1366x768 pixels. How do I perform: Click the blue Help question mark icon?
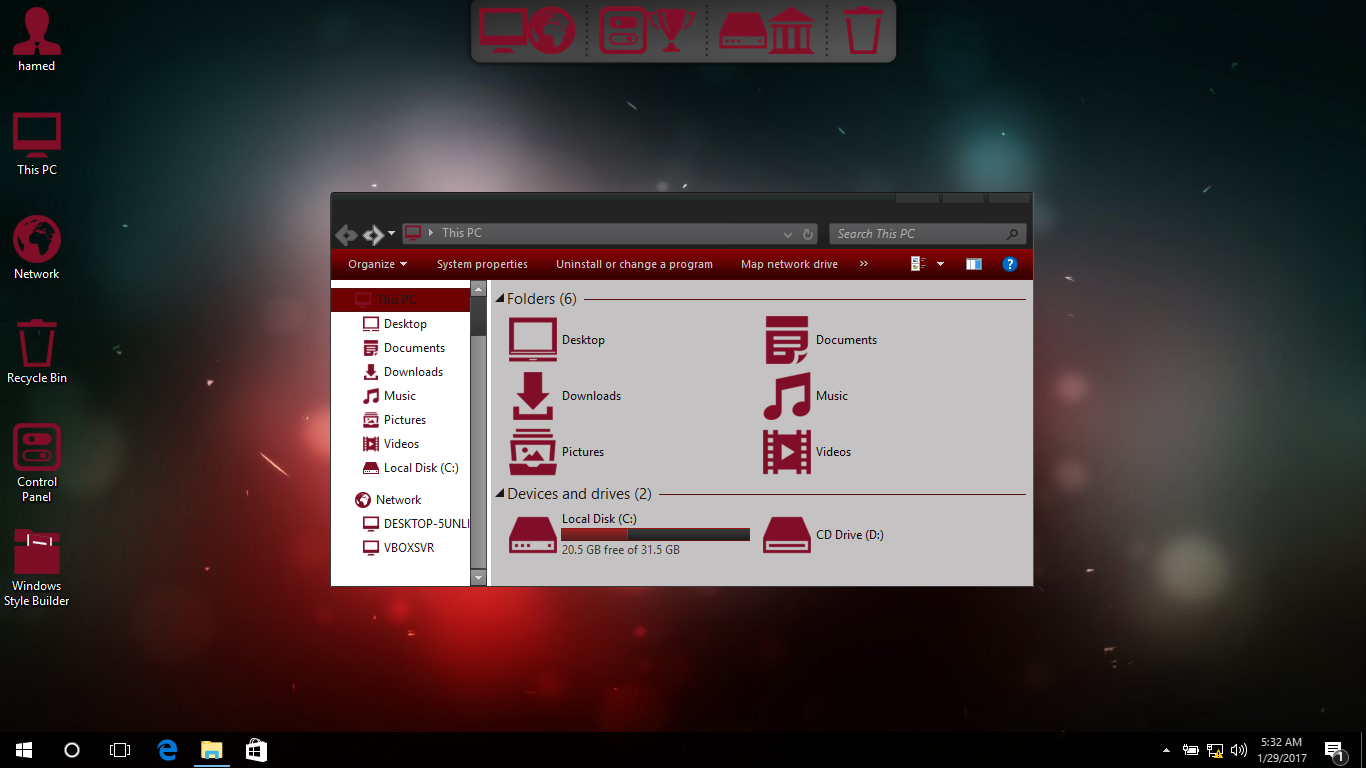click(1009, 264)
